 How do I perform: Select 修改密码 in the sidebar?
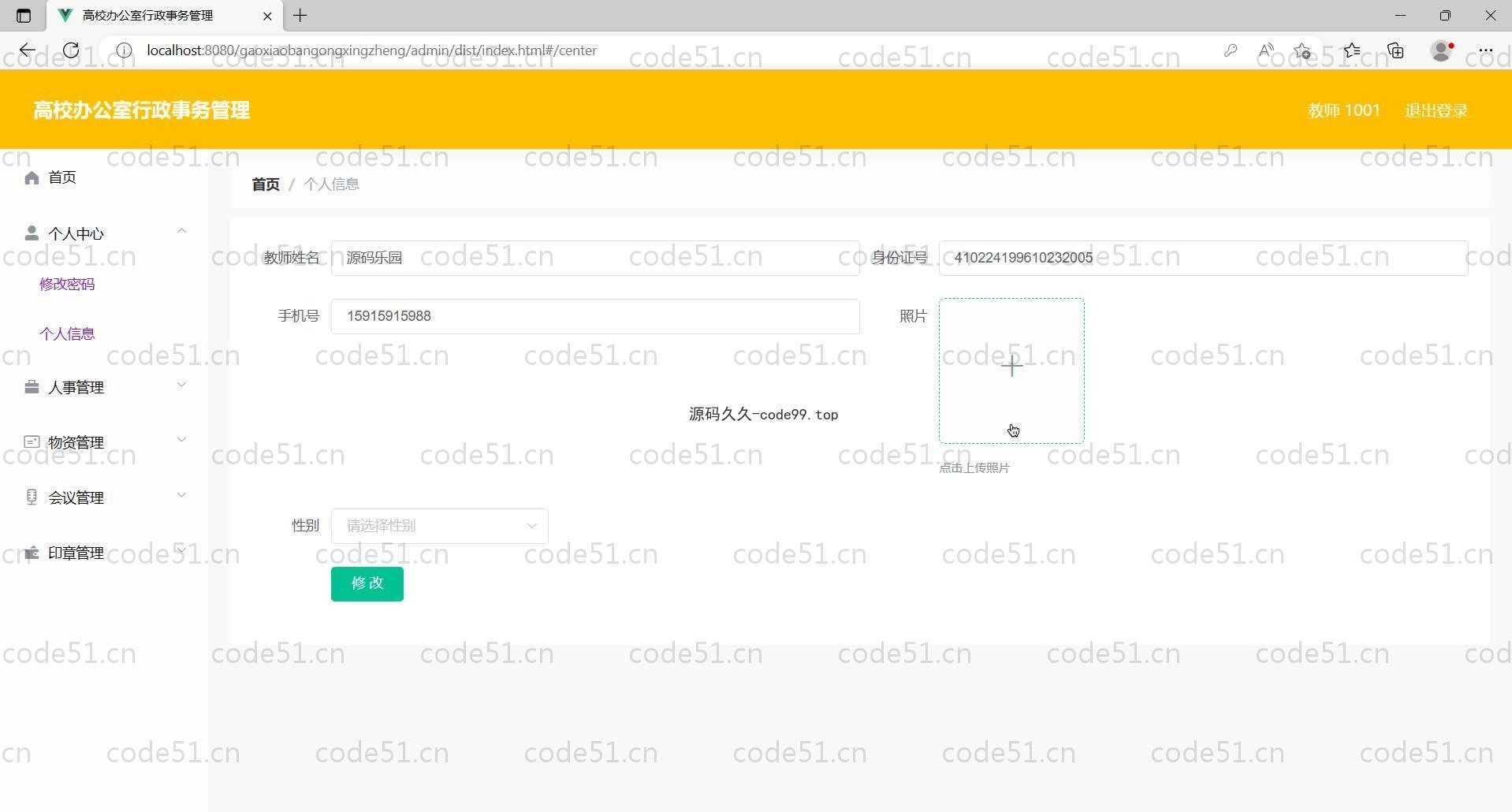tap(67, 284)
